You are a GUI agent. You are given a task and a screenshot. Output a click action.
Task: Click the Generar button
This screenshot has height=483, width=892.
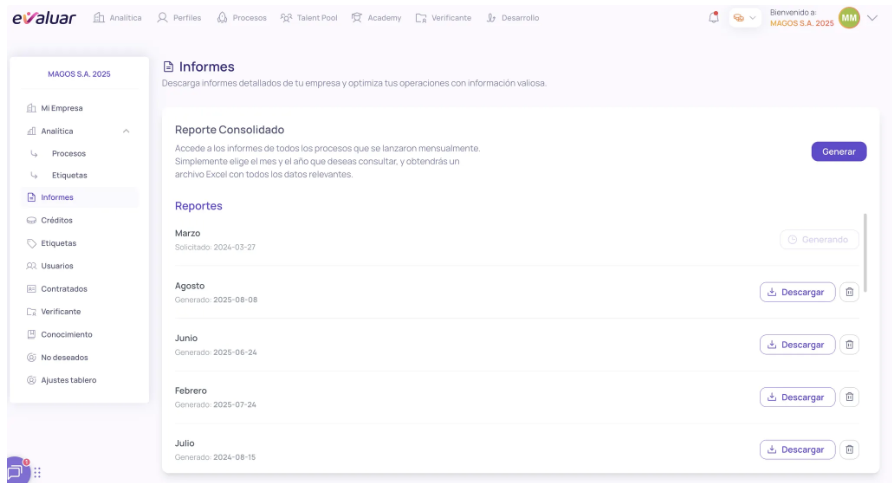click(x=838, y=151)
